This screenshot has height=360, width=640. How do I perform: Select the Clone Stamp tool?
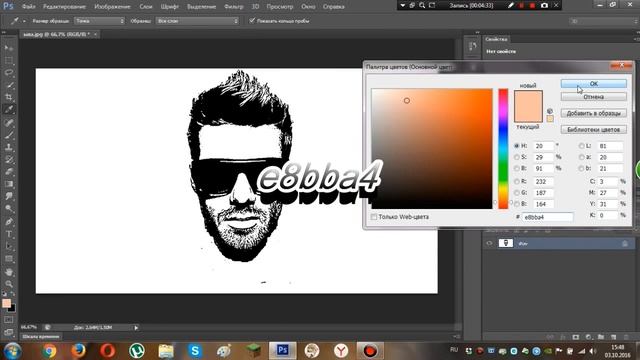[9, 147]
